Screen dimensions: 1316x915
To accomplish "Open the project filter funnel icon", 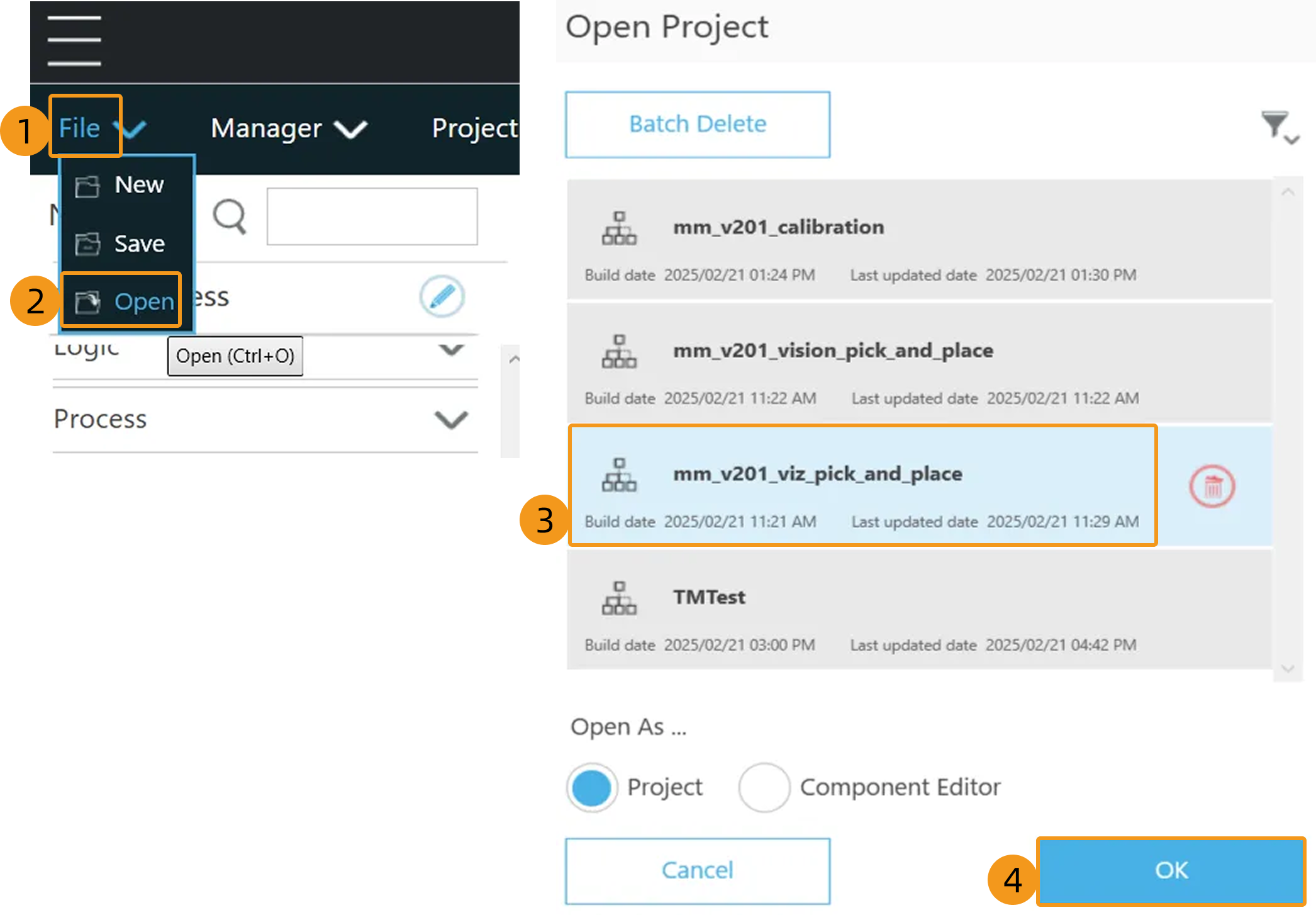I will pyautogui.click(x=1277, y=126).
